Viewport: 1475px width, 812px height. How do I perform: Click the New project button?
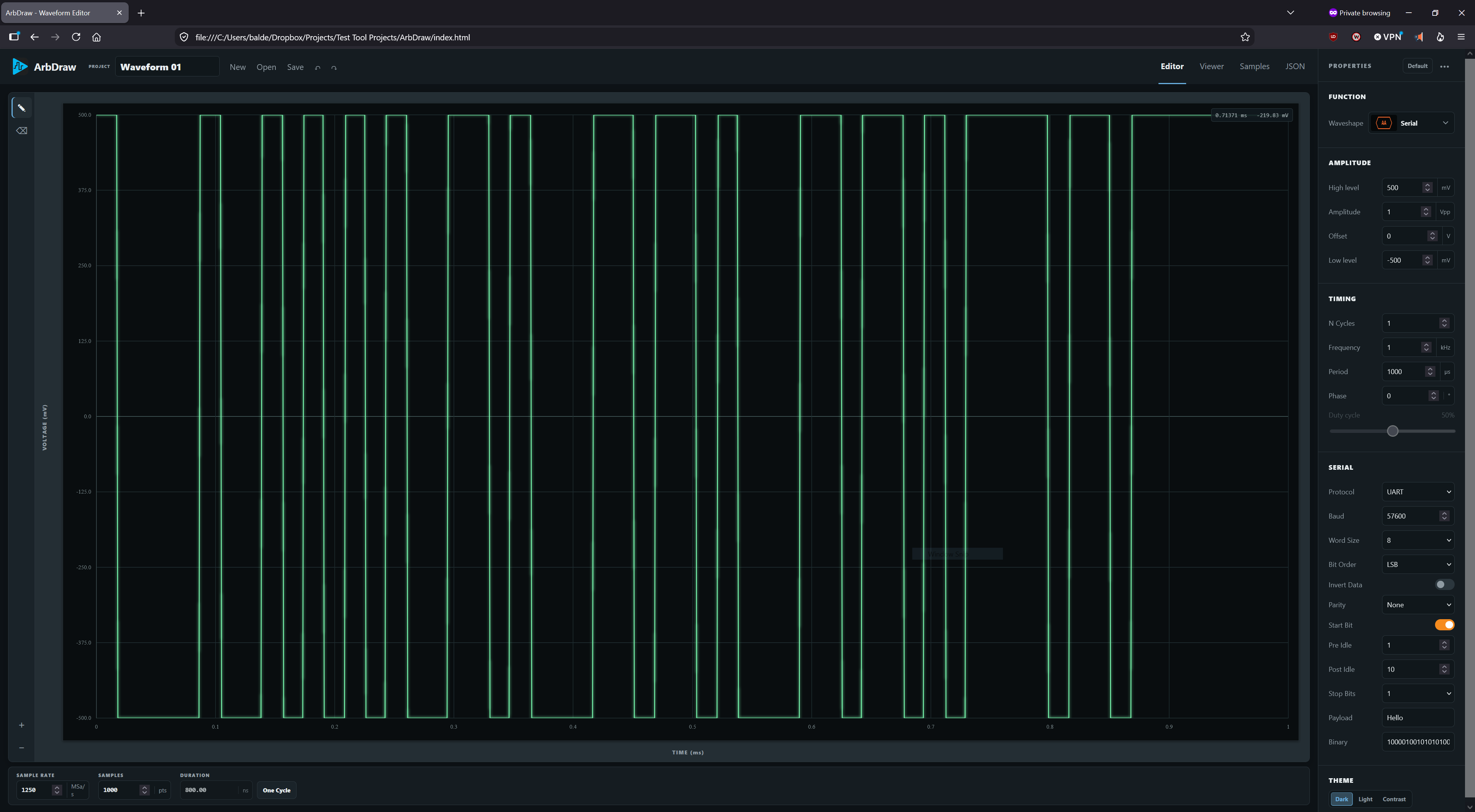(238, 67)
